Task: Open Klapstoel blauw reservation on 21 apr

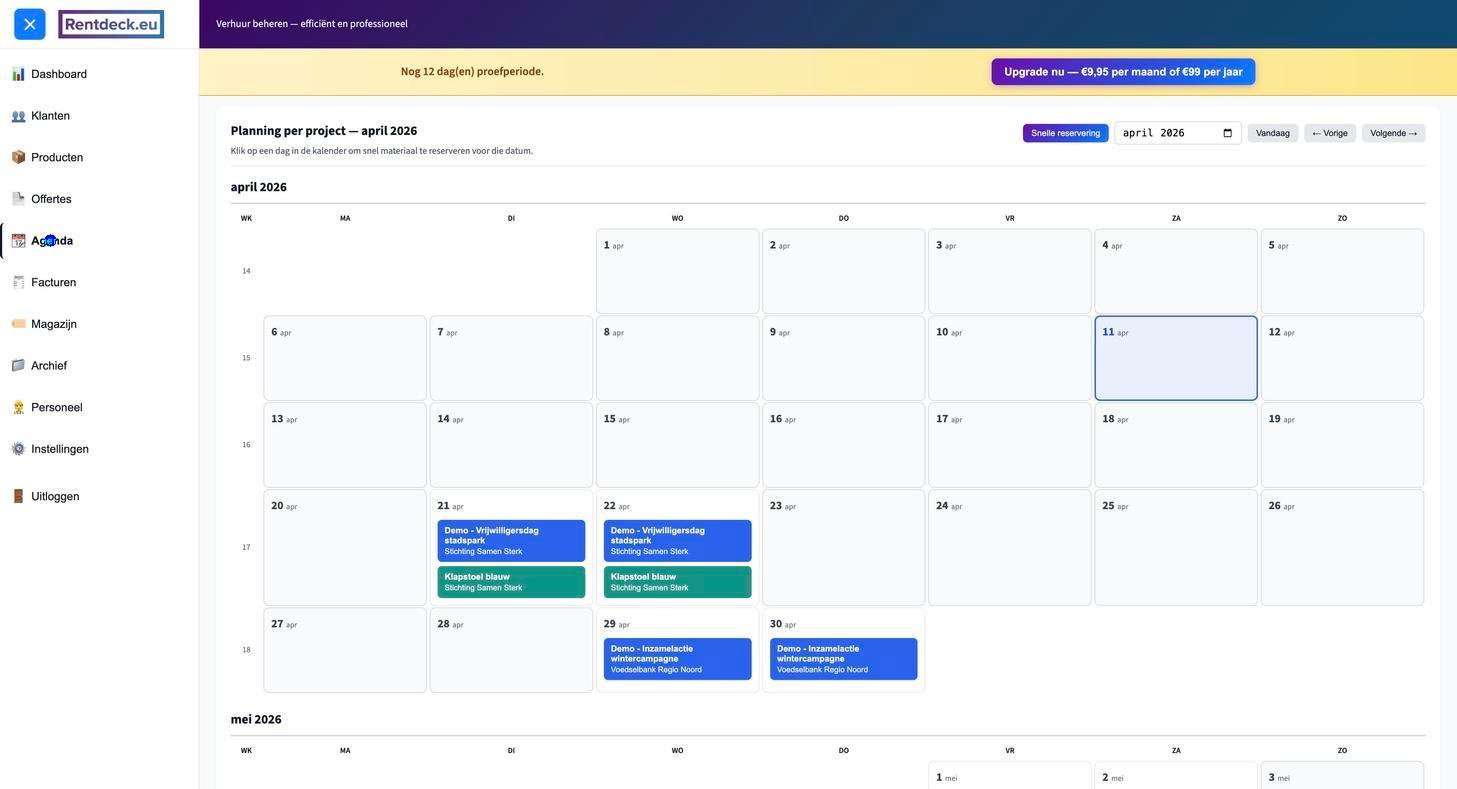Action: (511, 582)
